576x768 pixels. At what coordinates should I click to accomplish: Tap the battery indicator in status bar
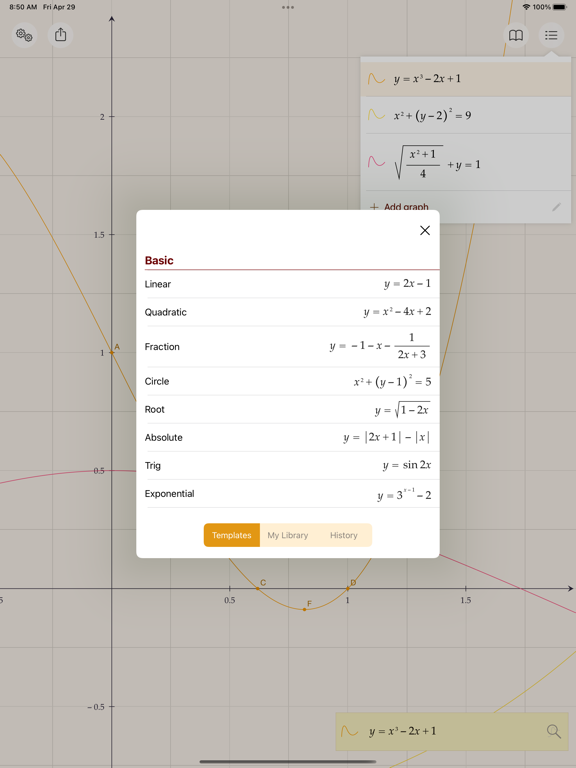559,7
